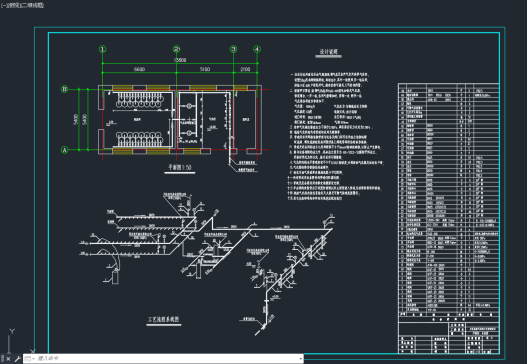Open the recent commands dropdown
This screenshot has height=364, width=527.
(30, 359)
